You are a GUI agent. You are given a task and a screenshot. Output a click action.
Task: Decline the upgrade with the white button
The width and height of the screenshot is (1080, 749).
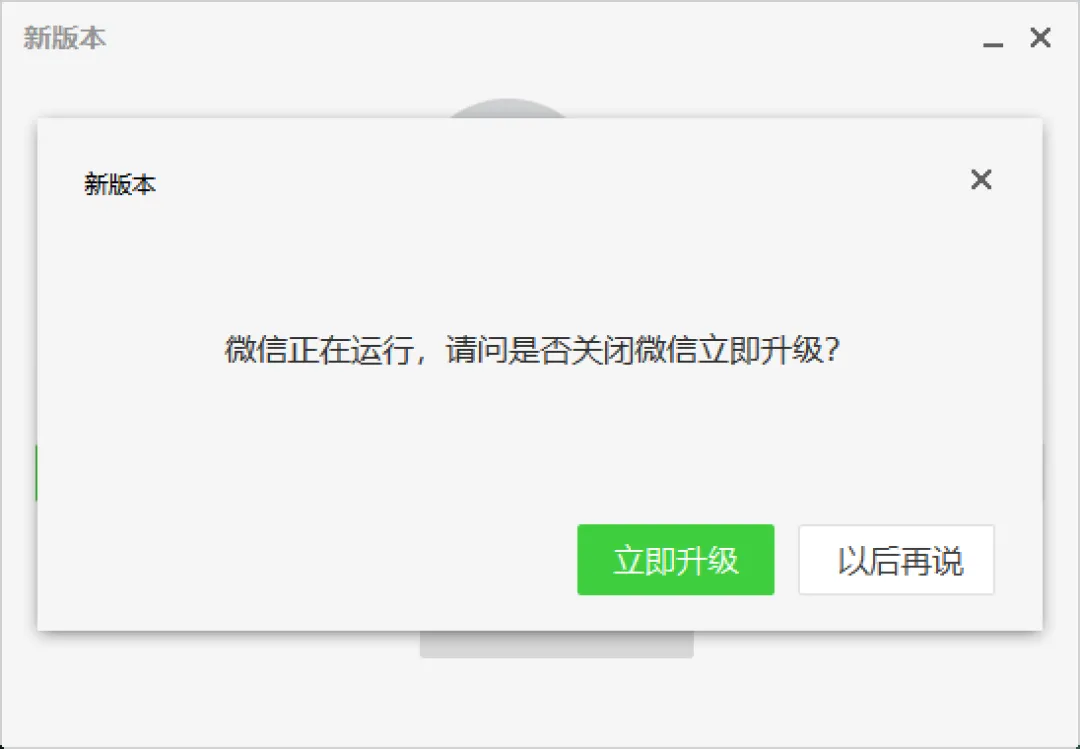(x=896, y=560)
